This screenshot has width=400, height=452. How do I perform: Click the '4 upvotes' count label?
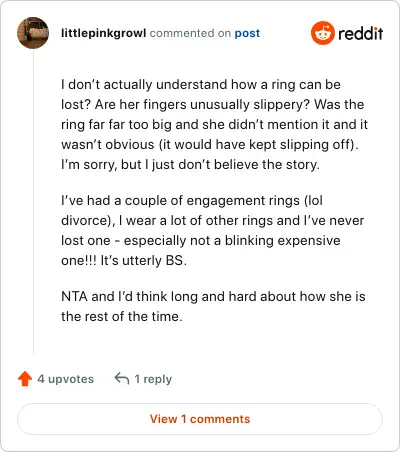pos(66,379)
